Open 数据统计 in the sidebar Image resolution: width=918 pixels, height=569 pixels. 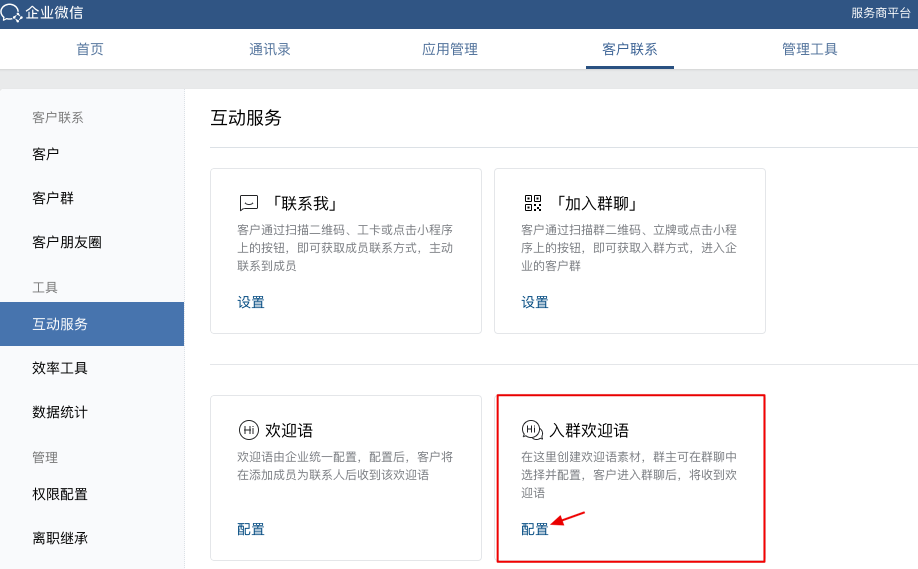coord(60,412)
